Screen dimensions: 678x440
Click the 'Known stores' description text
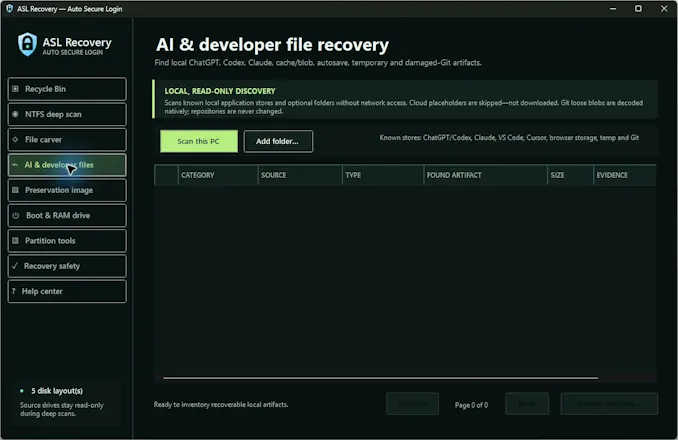coord(509,137)
